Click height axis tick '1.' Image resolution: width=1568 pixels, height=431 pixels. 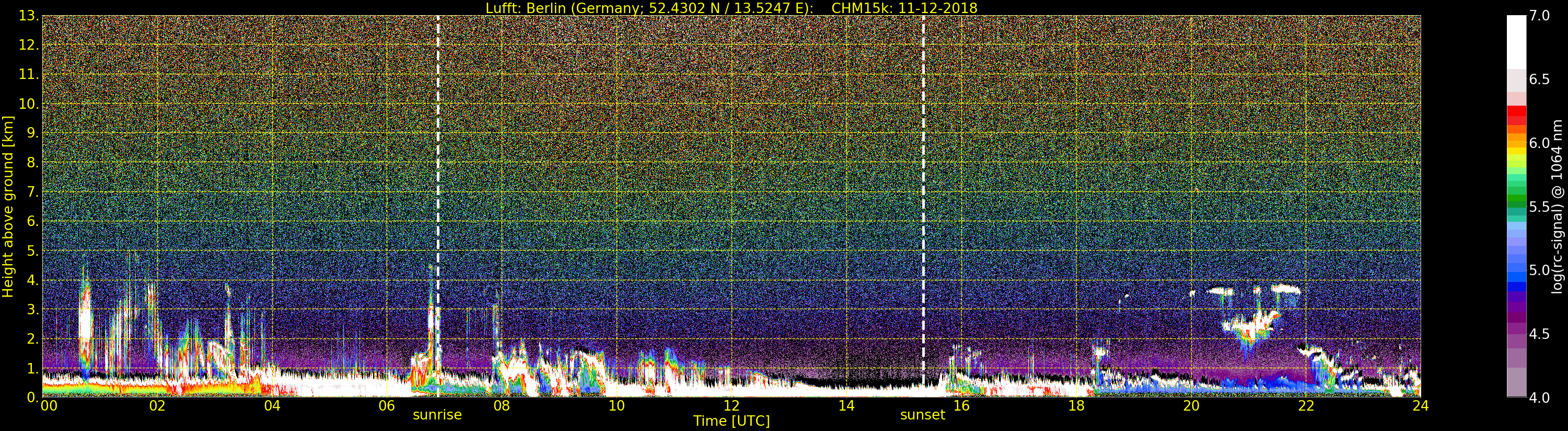pos(32,368)
